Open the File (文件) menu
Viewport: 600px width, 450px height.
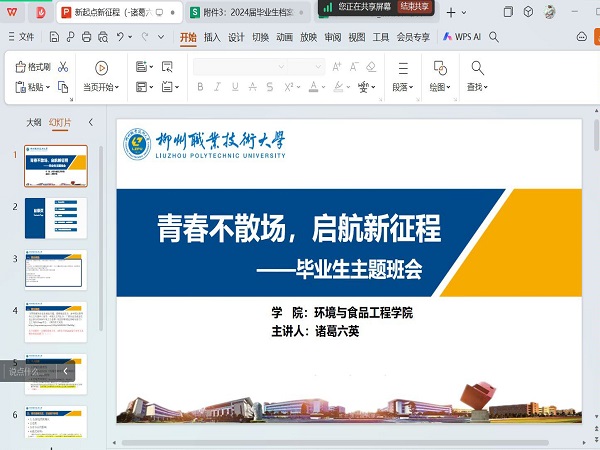point(21,37)
